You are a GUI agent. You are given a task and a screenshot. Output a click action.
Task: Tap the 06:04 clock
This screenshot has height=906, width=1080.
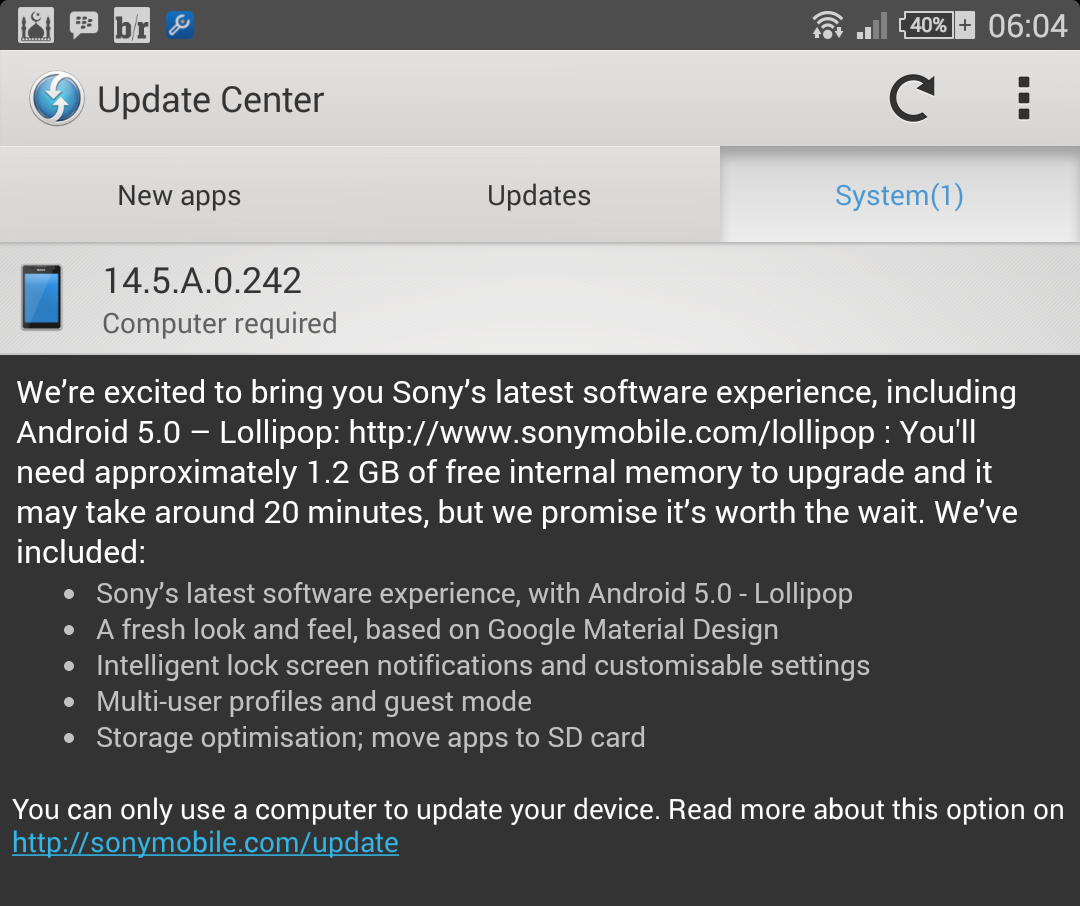1027,26
